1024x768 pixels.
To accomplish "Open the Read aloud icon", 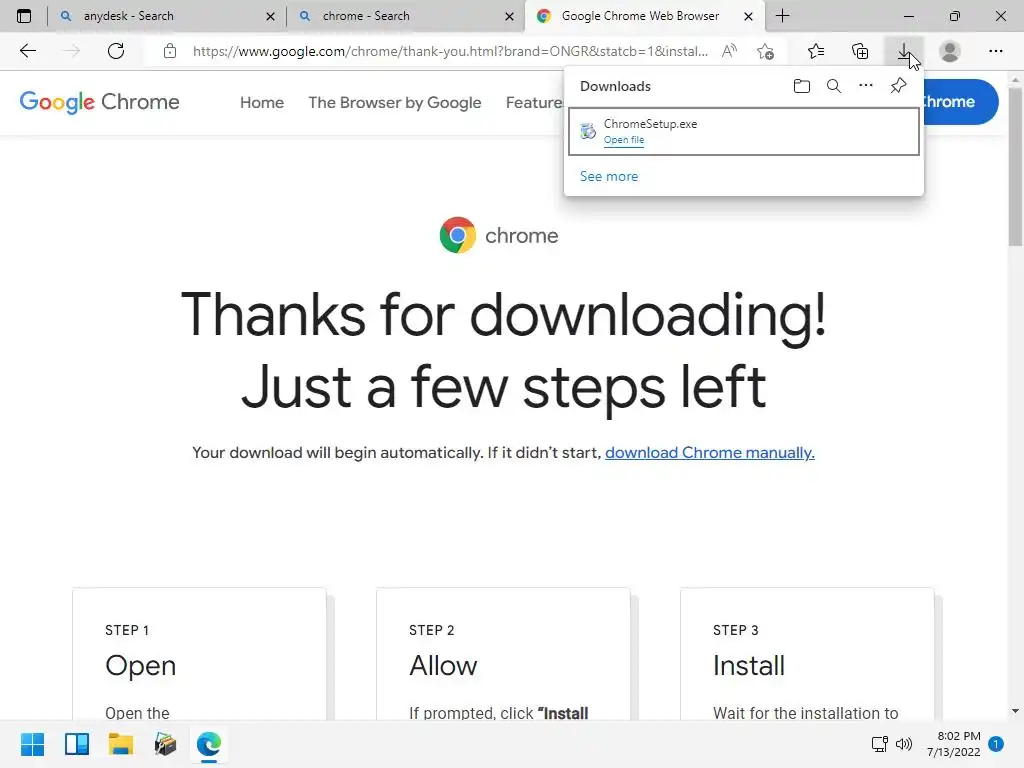I will tap(729, 51).
